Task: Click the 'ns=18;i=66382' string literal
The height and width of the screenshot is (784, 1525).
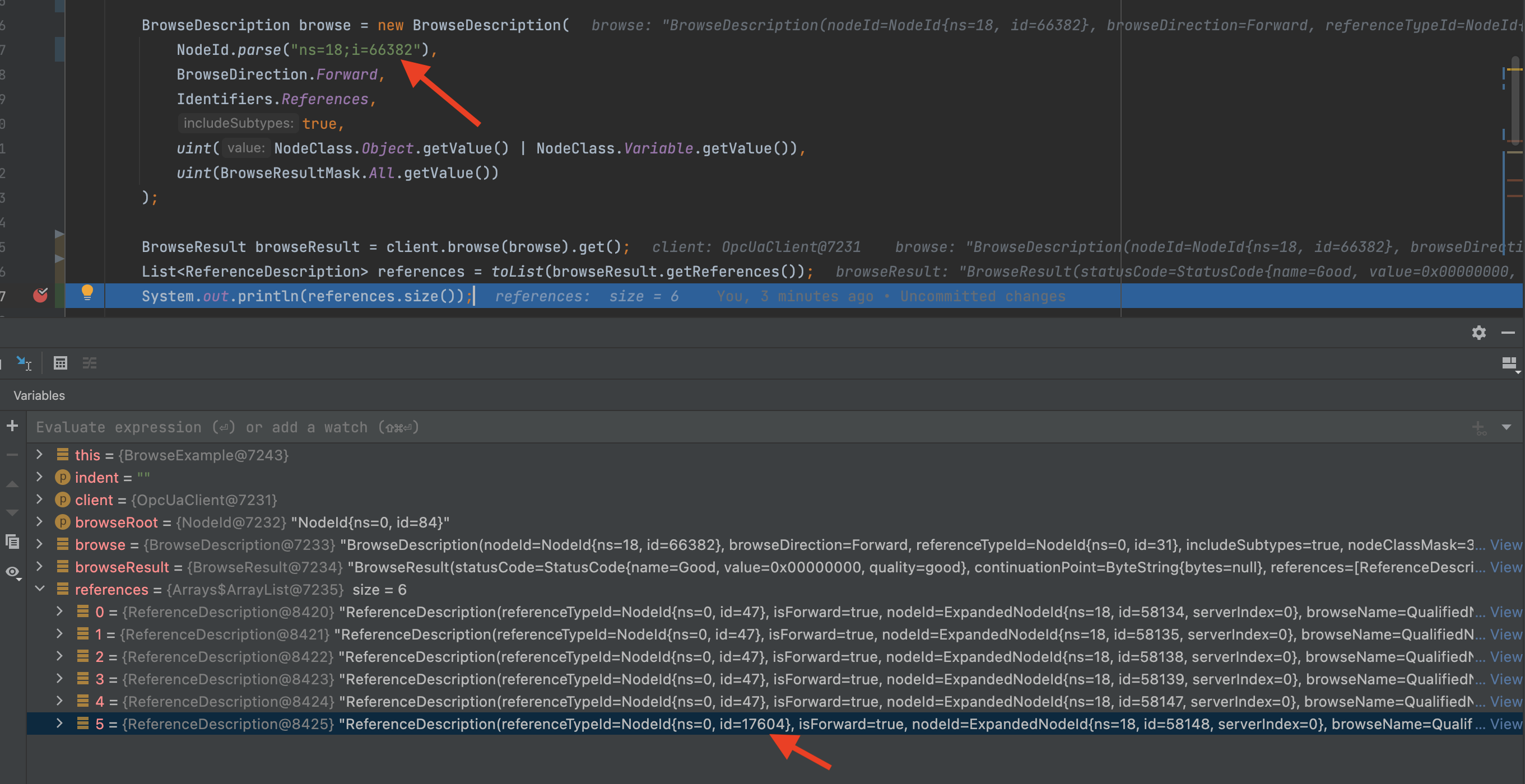Action: (355, 50)
